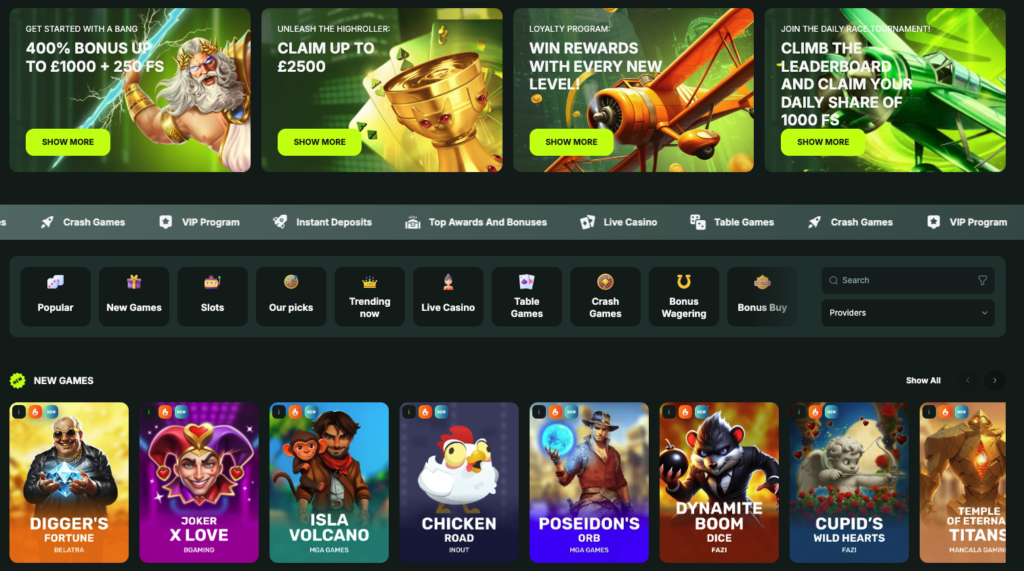Screen dimensions: 1024x571
Task: Click the Trending now crown icon
Action: (370, 282)
